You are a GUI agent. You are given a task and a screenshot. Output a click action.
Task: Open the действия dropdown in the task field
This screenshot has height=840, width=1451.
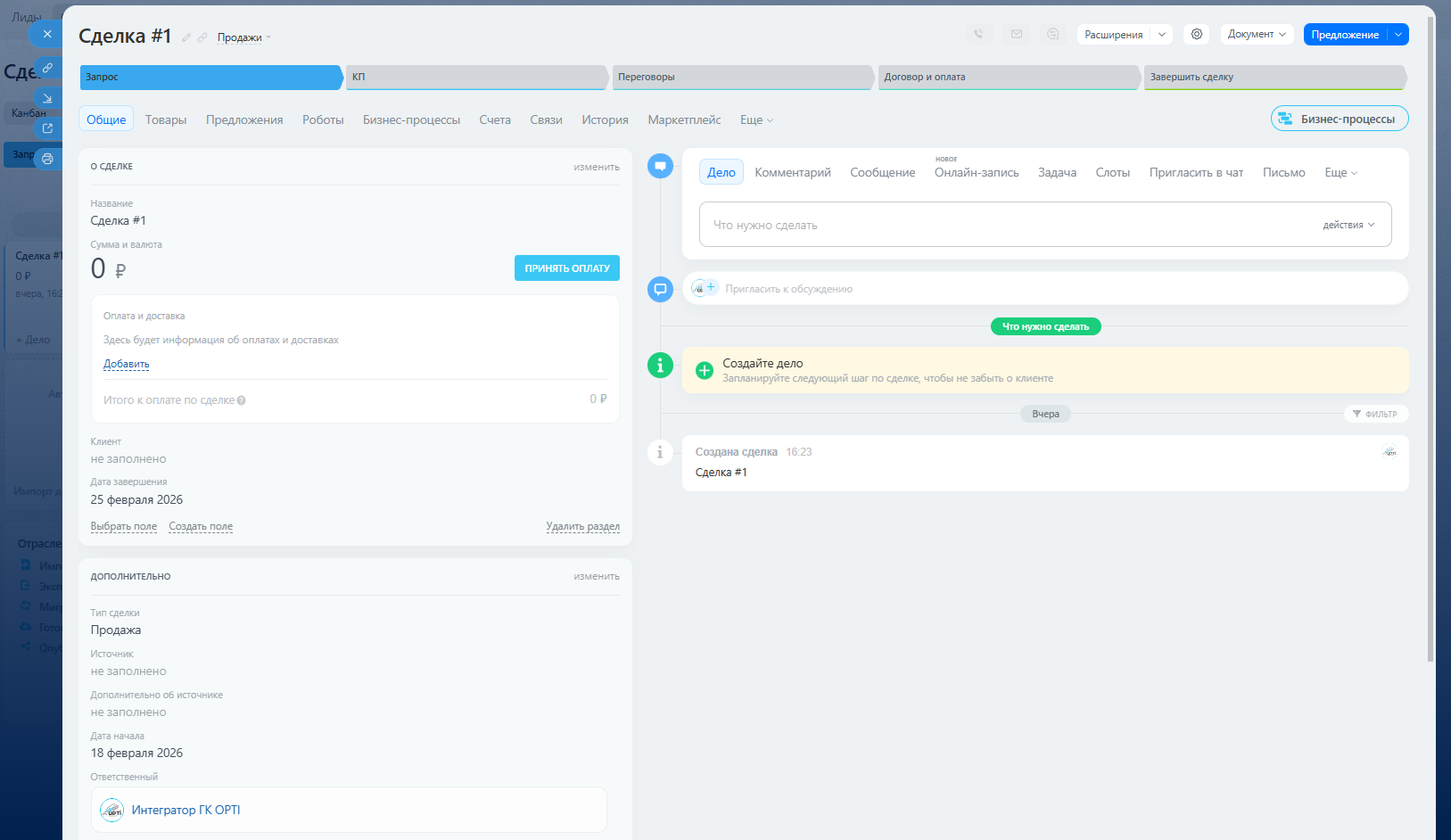[x=1348, y=225]
